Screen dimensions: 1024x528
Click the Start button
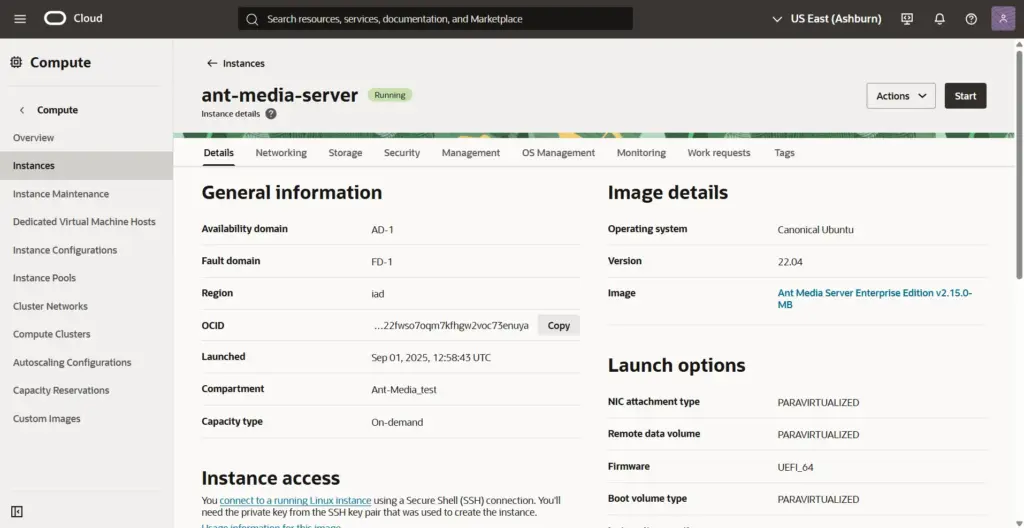965,96
